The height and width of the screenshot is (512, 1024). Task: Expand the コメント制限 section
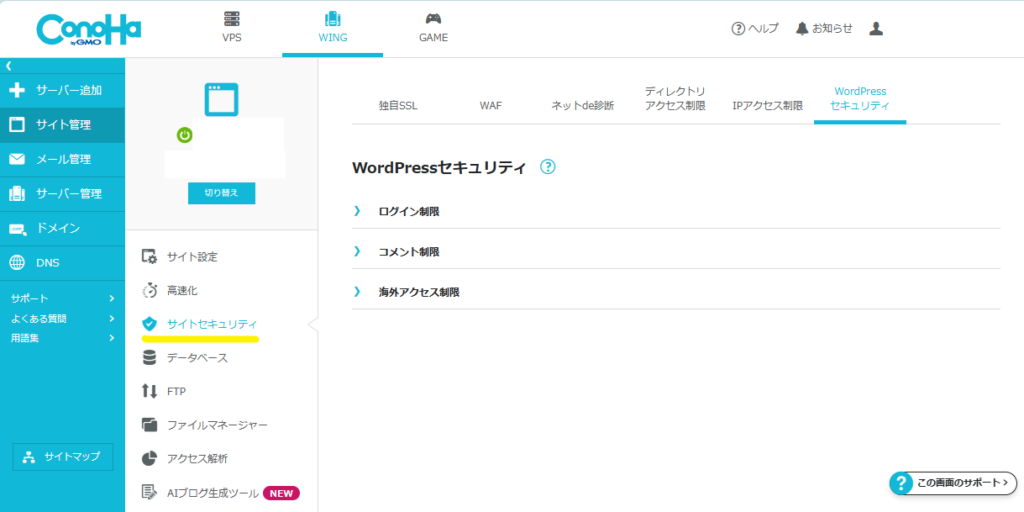tap(676, 251)
